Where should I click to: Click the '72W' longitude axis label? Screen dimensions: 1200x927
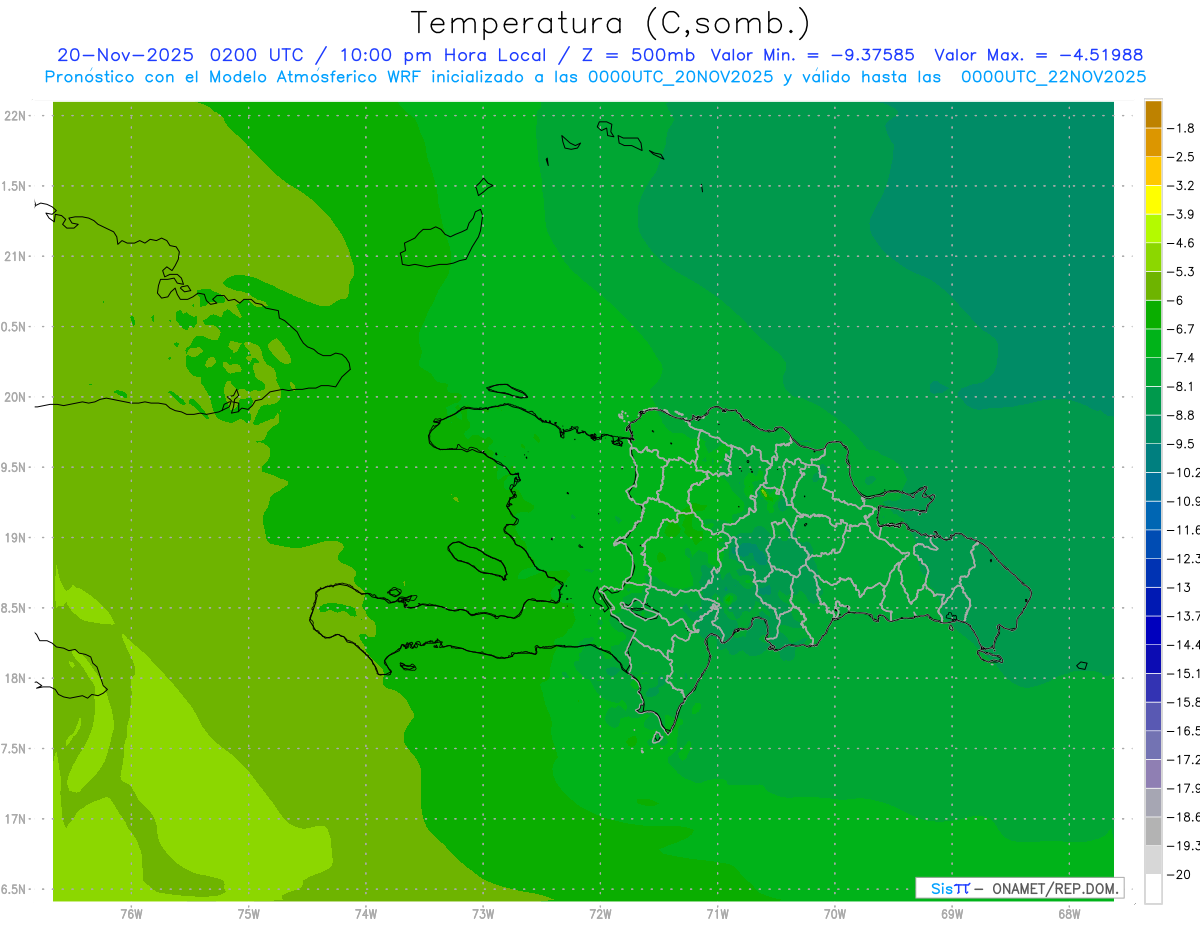[x=600, y=914]
